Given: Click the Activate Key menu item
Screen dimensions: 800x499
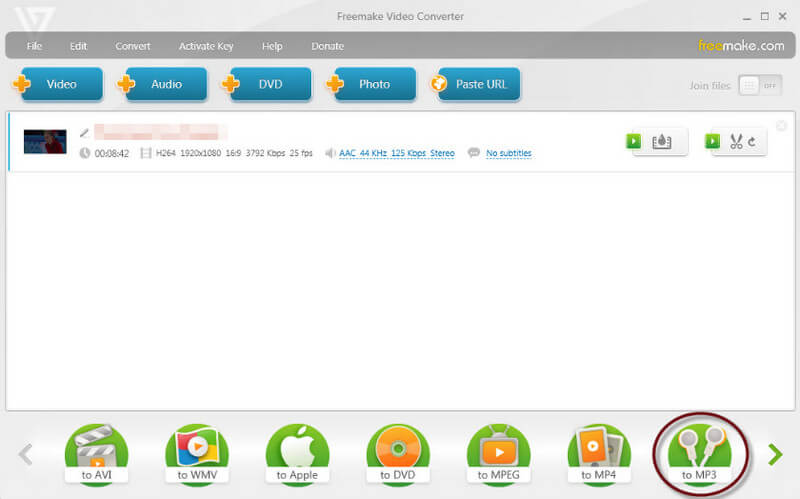Looking at the screenshot, I should (206, 46).
